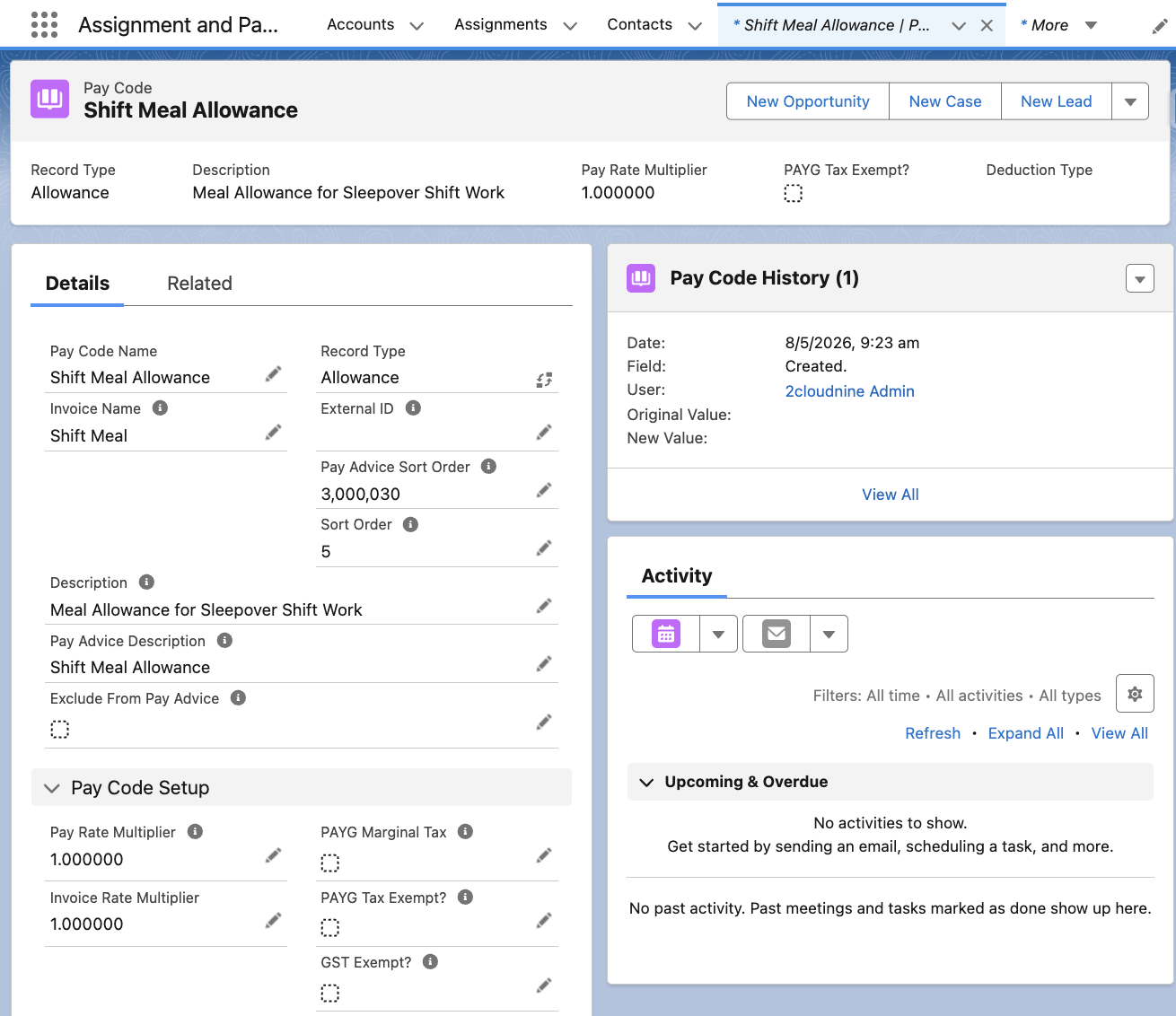
Task: Go to the Accounts nav tab
Action: (360, 24)
